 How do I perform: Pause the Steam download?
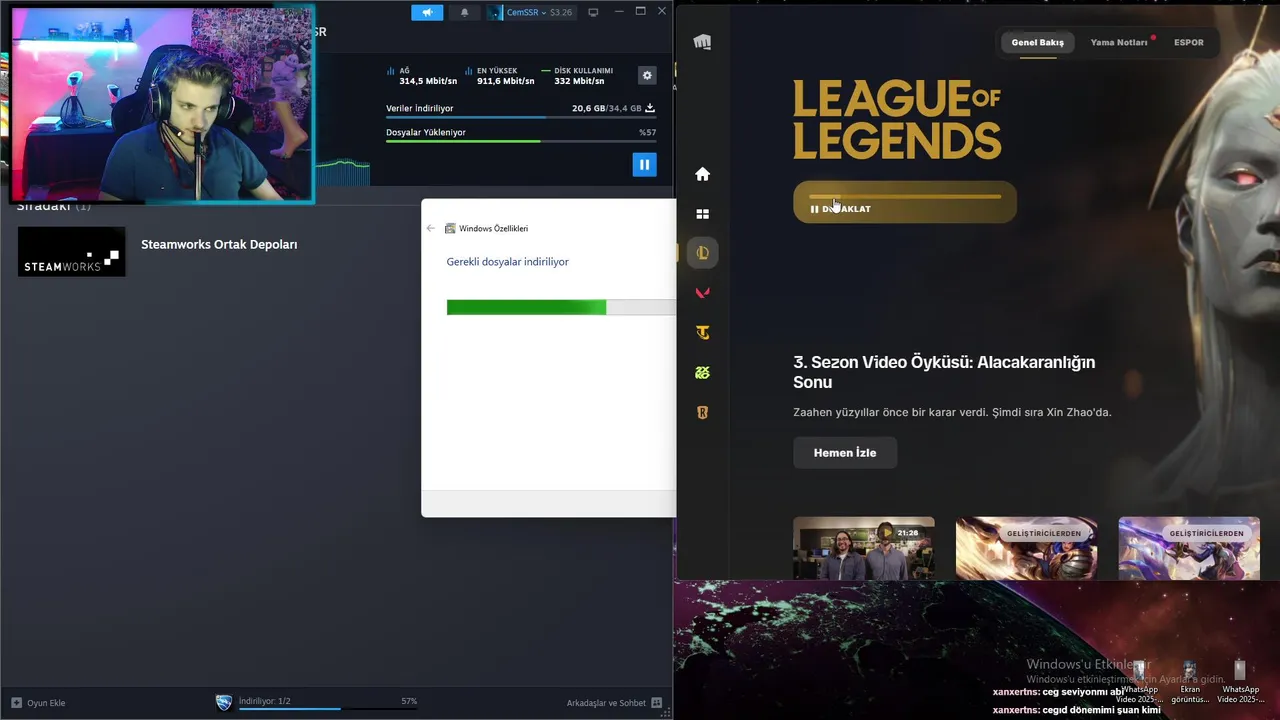644,164
